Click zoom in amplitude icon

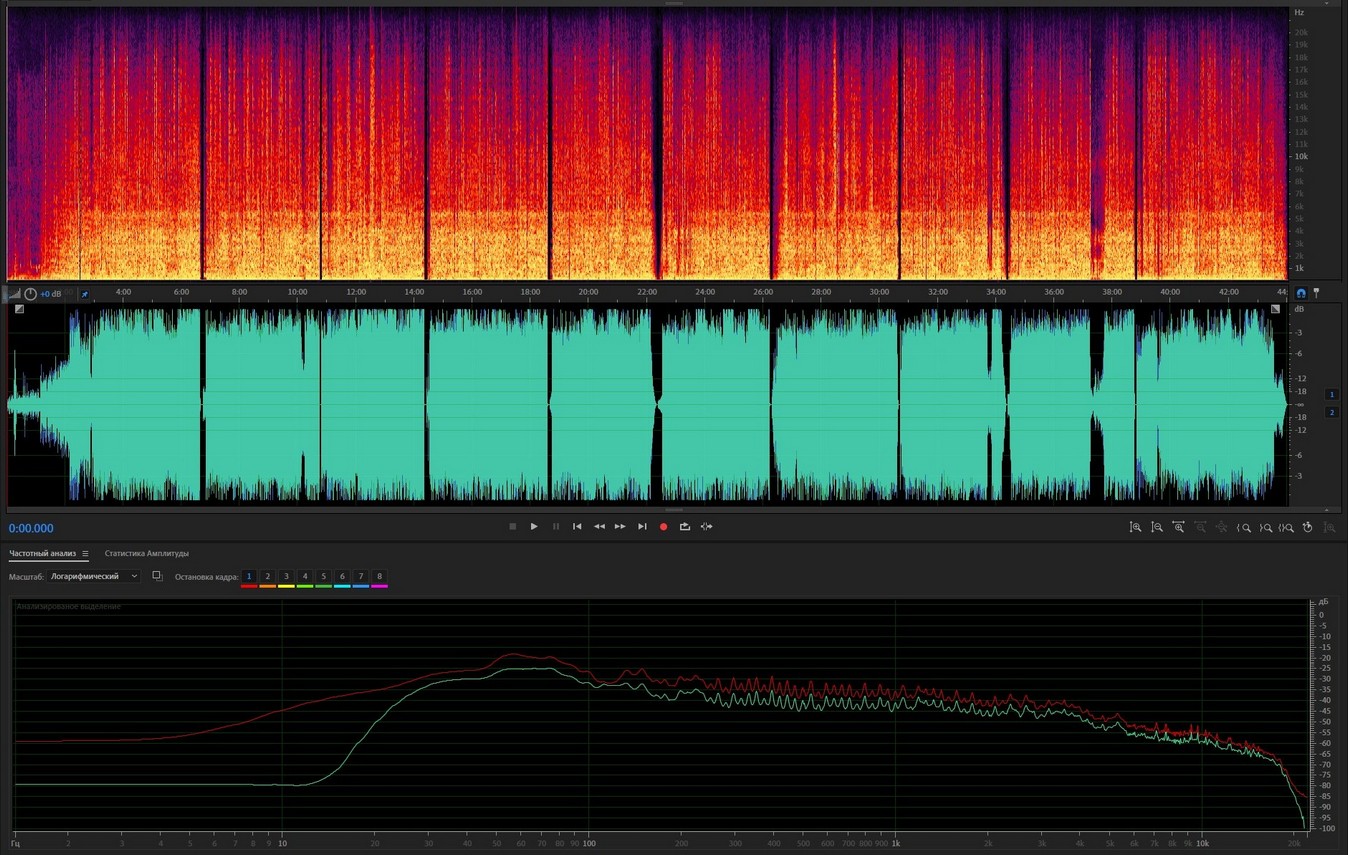[1135, 527]
